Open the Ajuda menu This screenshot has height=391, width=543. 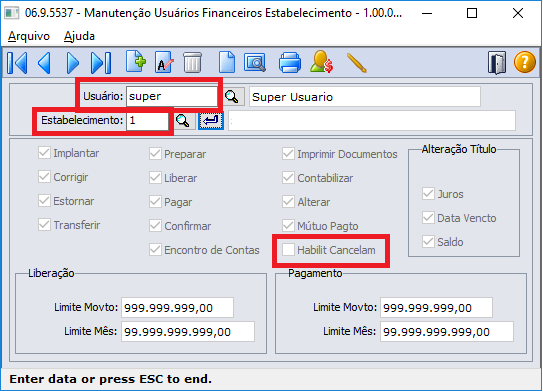pyautogui.click(x=79, y=36)
